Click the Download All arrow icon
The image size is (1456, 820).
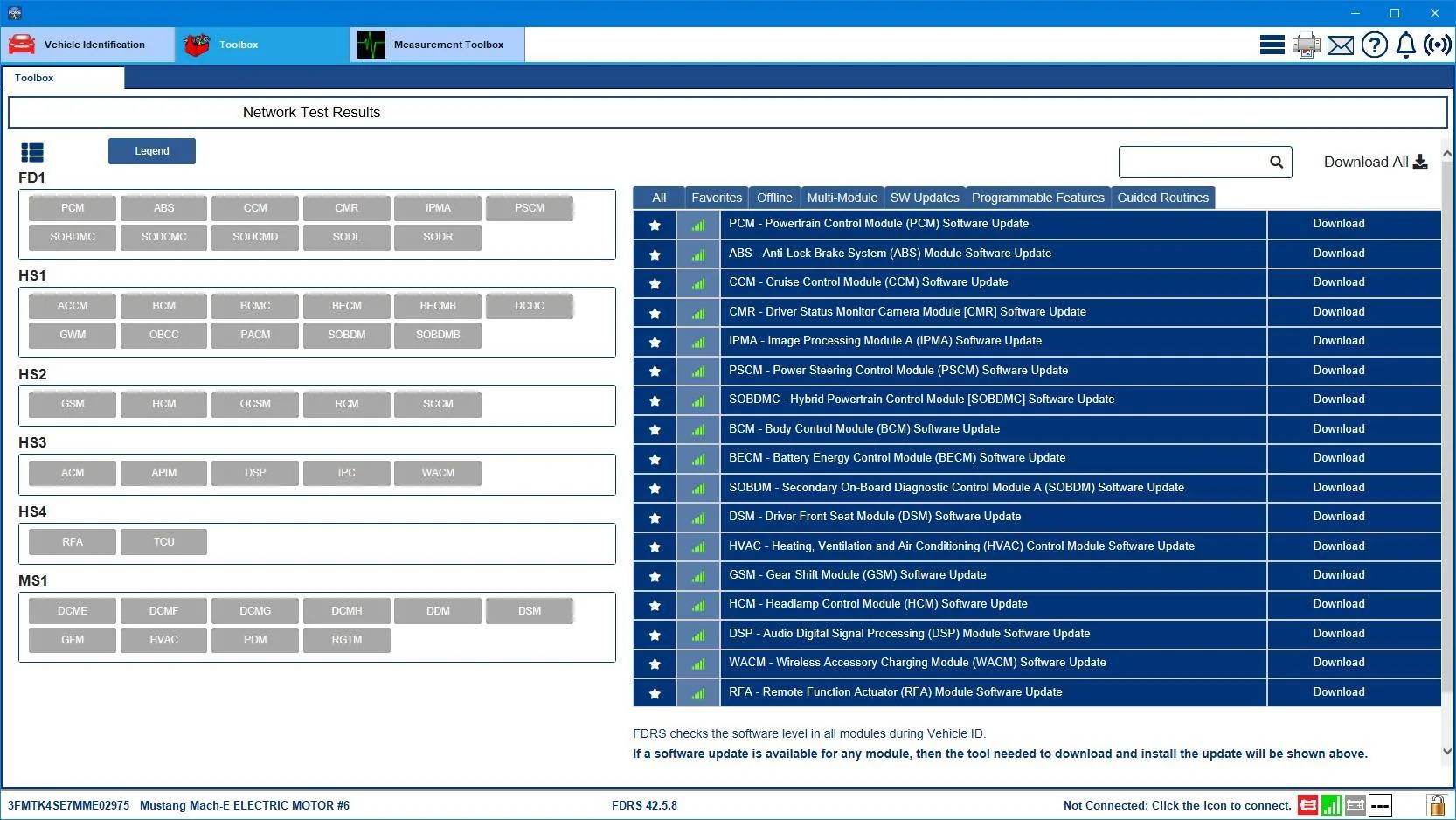[x=1420, y=162]
